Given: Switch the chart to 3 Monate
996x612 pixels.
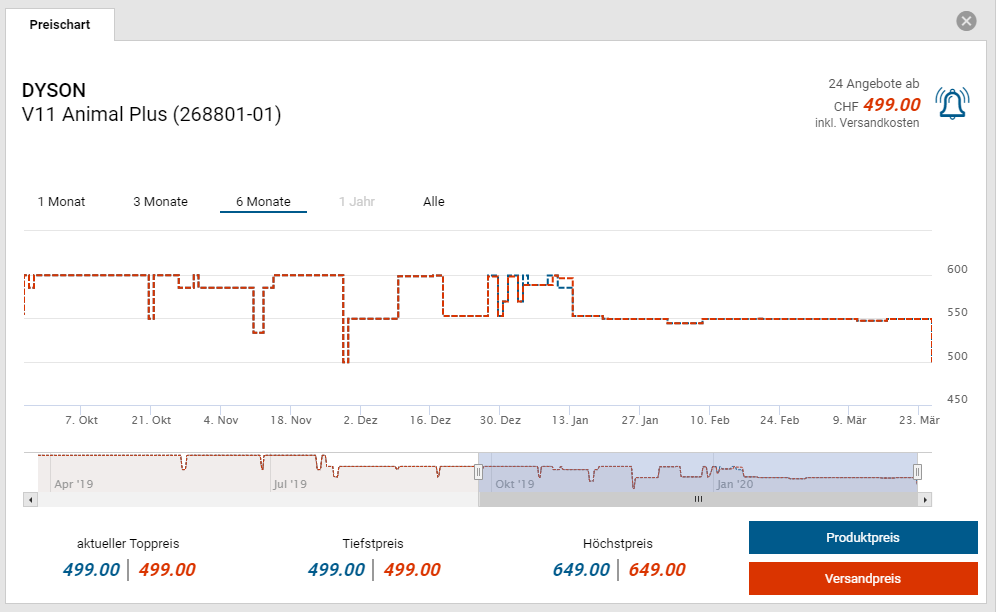Looking at the screenshot, I should coord(160,202).
